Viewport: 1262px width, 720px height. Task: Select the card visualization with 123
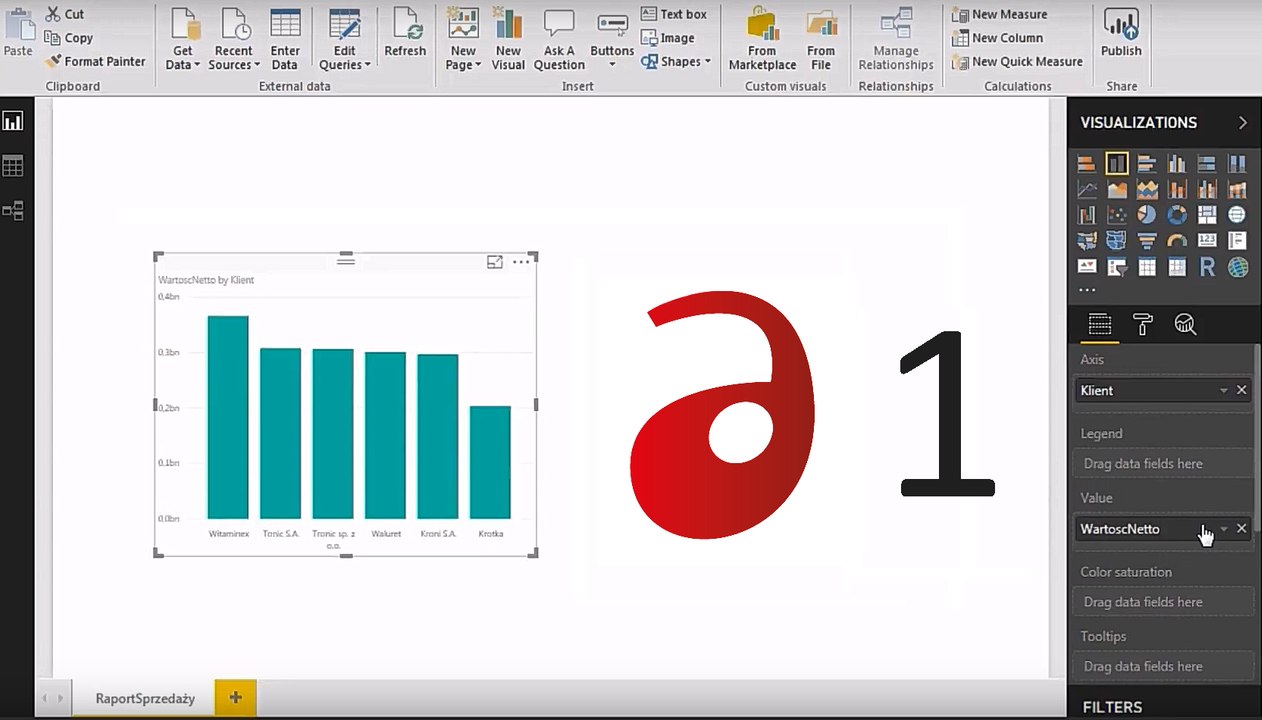1207,241
